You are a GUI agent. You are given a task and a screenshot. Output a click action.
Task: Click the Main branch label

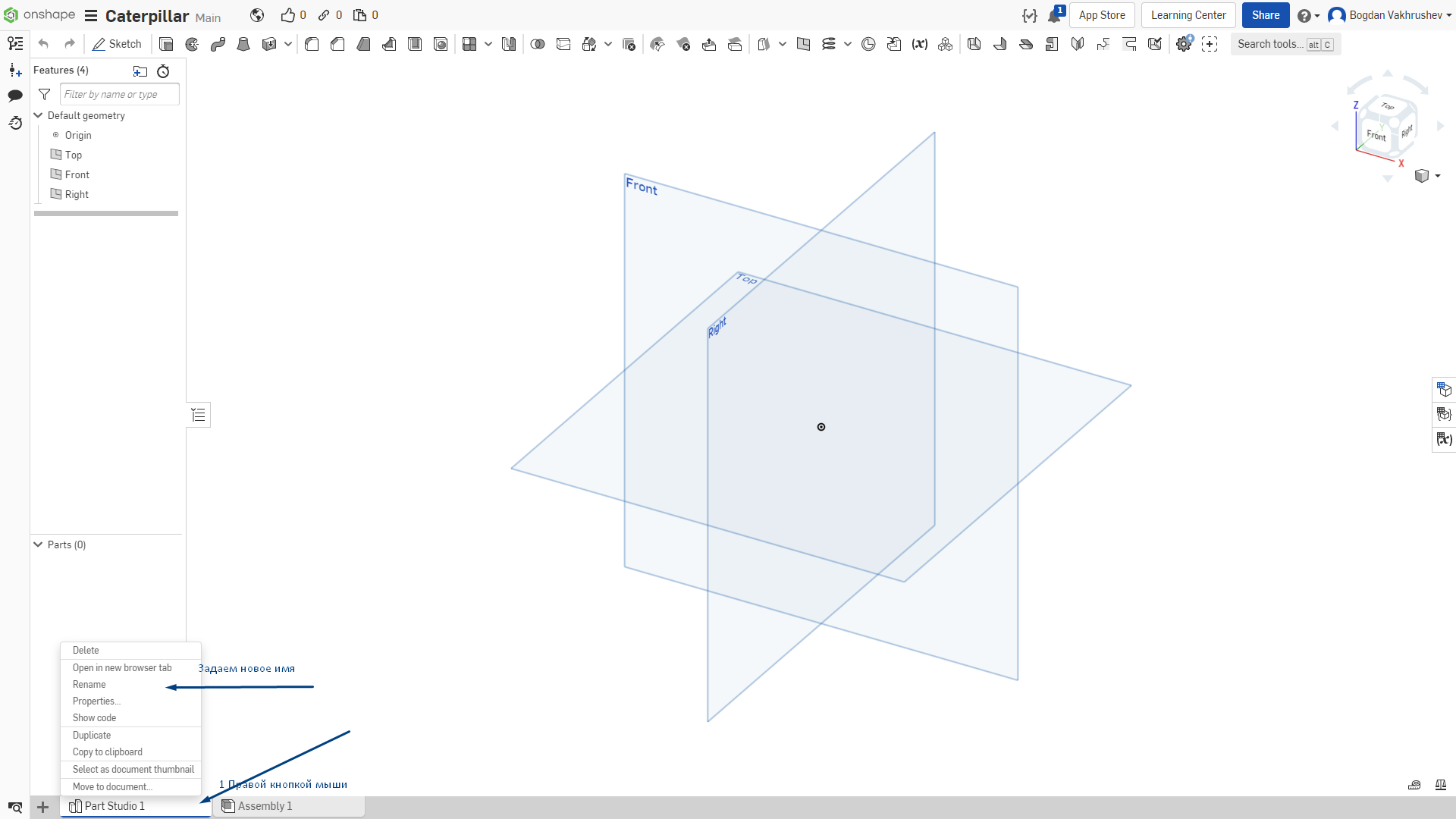tap(208, 17)
